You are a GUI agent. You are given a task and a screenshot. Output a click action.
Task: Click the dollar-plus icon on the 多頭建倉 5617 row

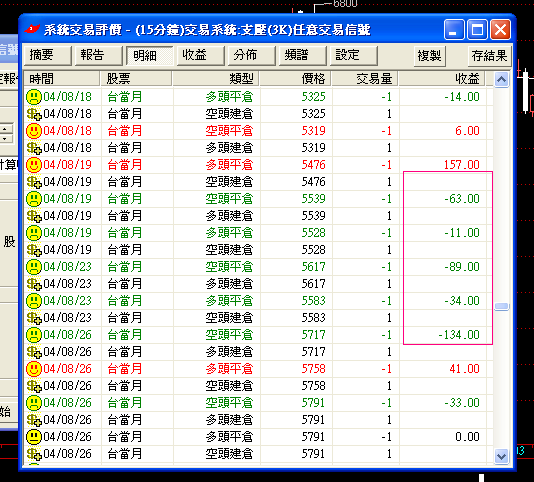coord(34,284)
